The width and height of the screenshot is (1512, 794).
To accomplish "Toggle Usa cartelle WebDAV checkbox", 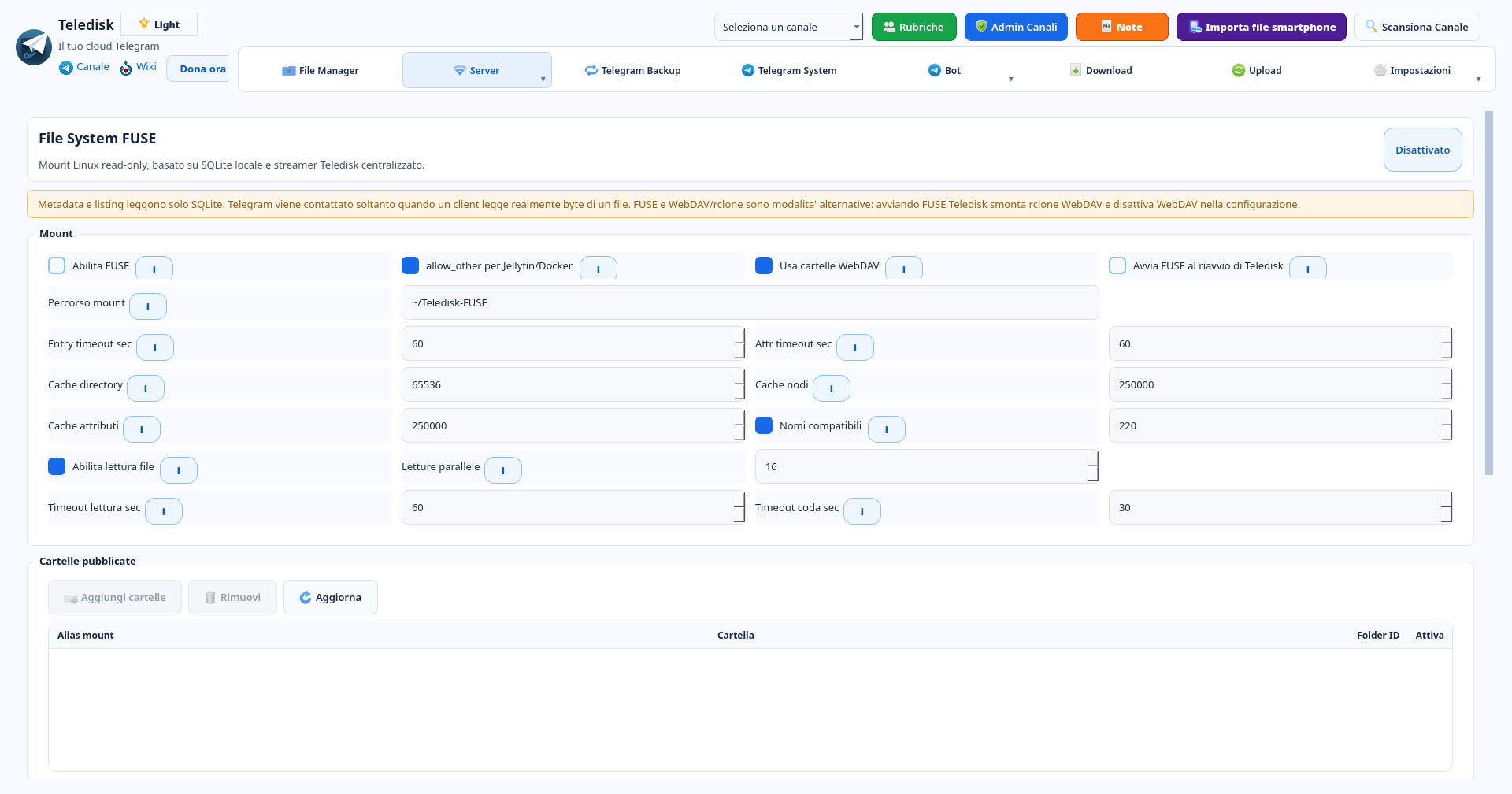I will click(764, 265).
